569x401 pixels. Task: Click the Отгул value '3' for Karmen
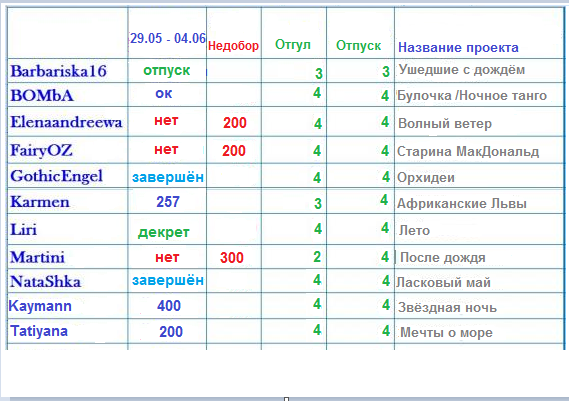click(318, 204)
